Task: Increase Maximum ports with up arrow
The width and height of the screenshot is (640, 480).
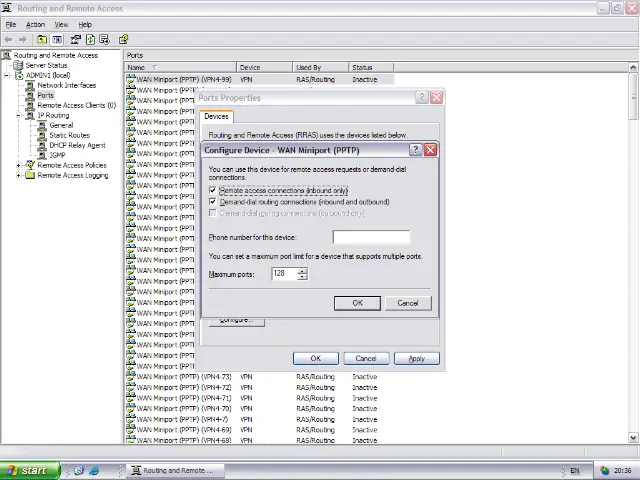Action: (302, 271)
